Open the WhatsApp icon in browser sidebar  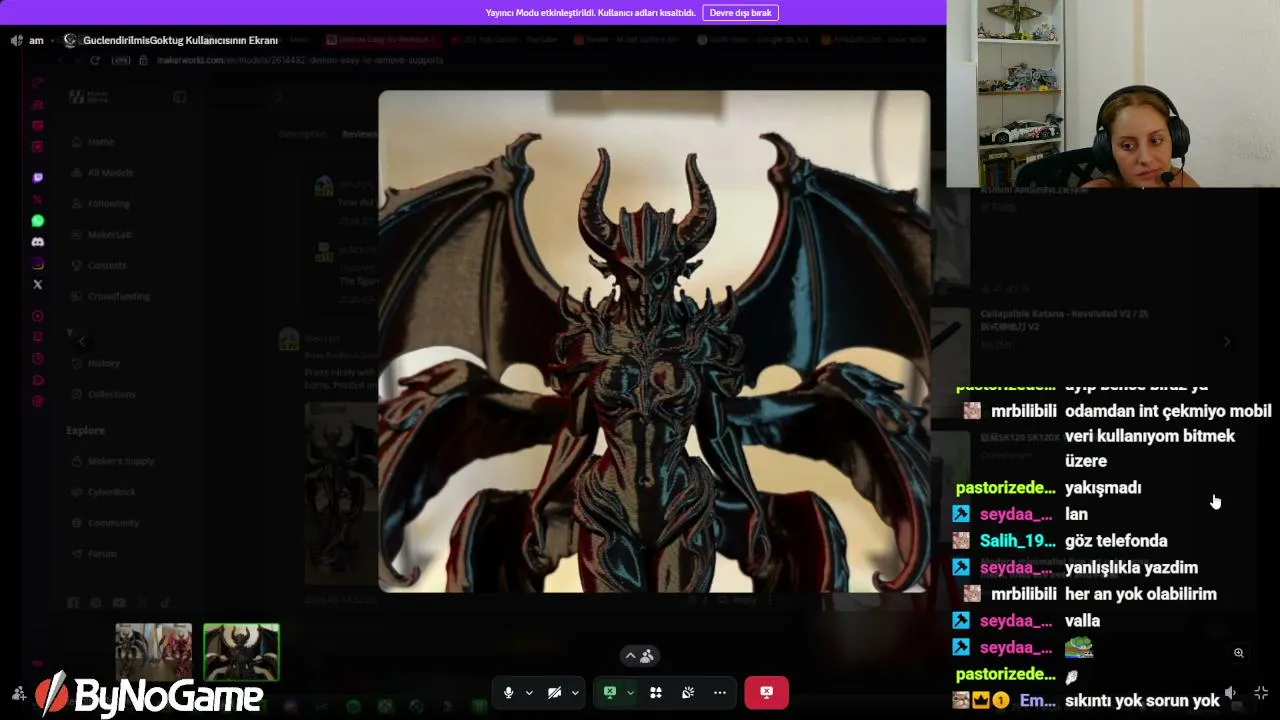pyautogui.click(x=38, y=221)
